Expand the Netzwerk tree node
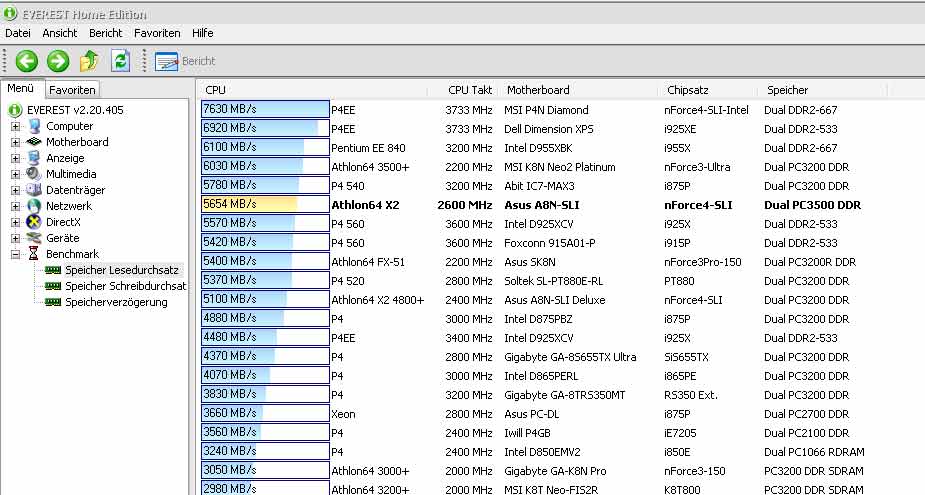The height and width of the screenshot is (495, 925). click(15, 206)
